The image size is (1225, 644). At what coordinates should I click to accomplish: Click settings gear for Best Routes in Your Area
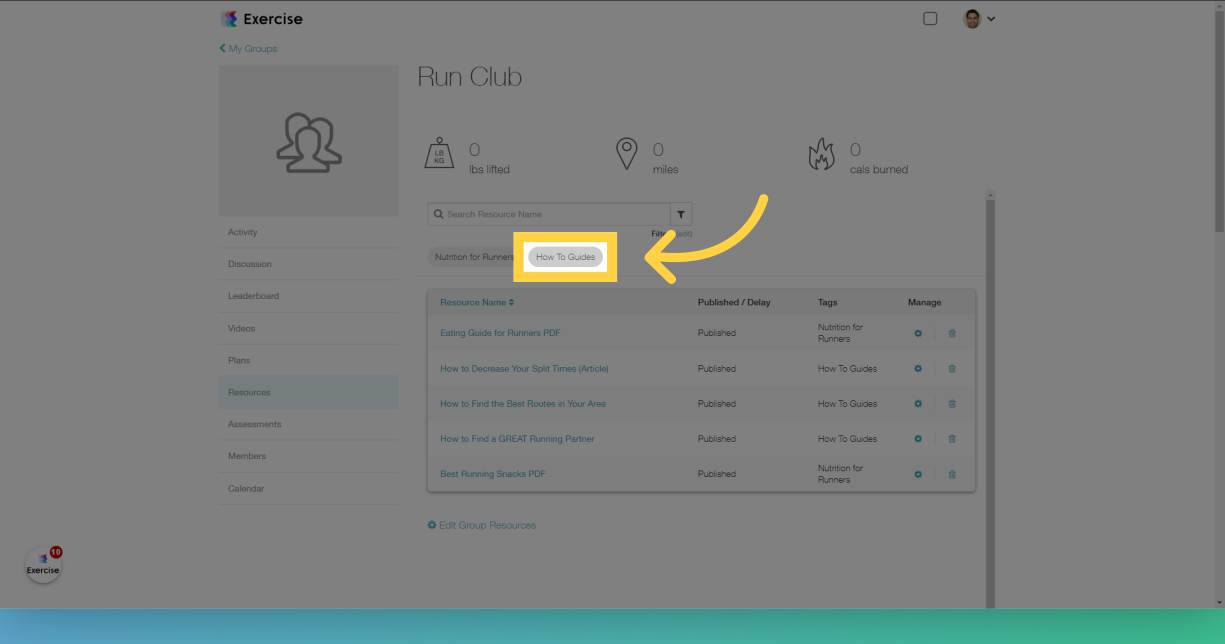pos(918,404)
